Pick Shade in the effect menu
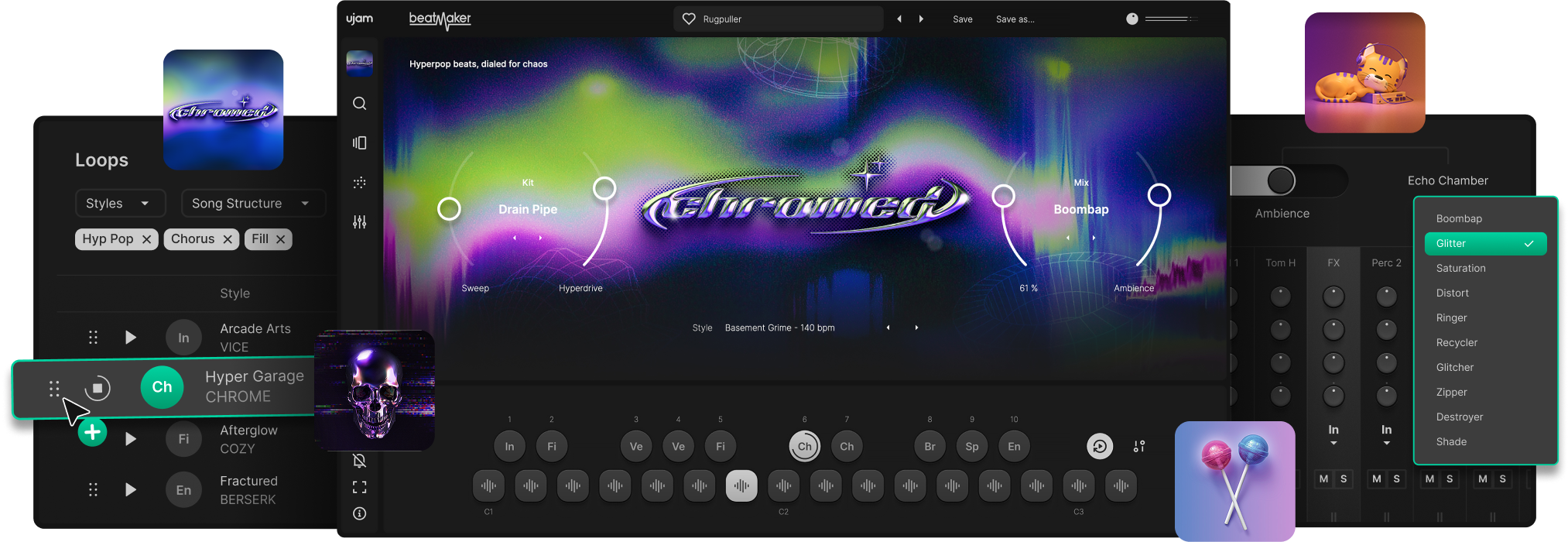This screenshot has width=1568, height=542. pyautogui.click(x=1486, y=441)
